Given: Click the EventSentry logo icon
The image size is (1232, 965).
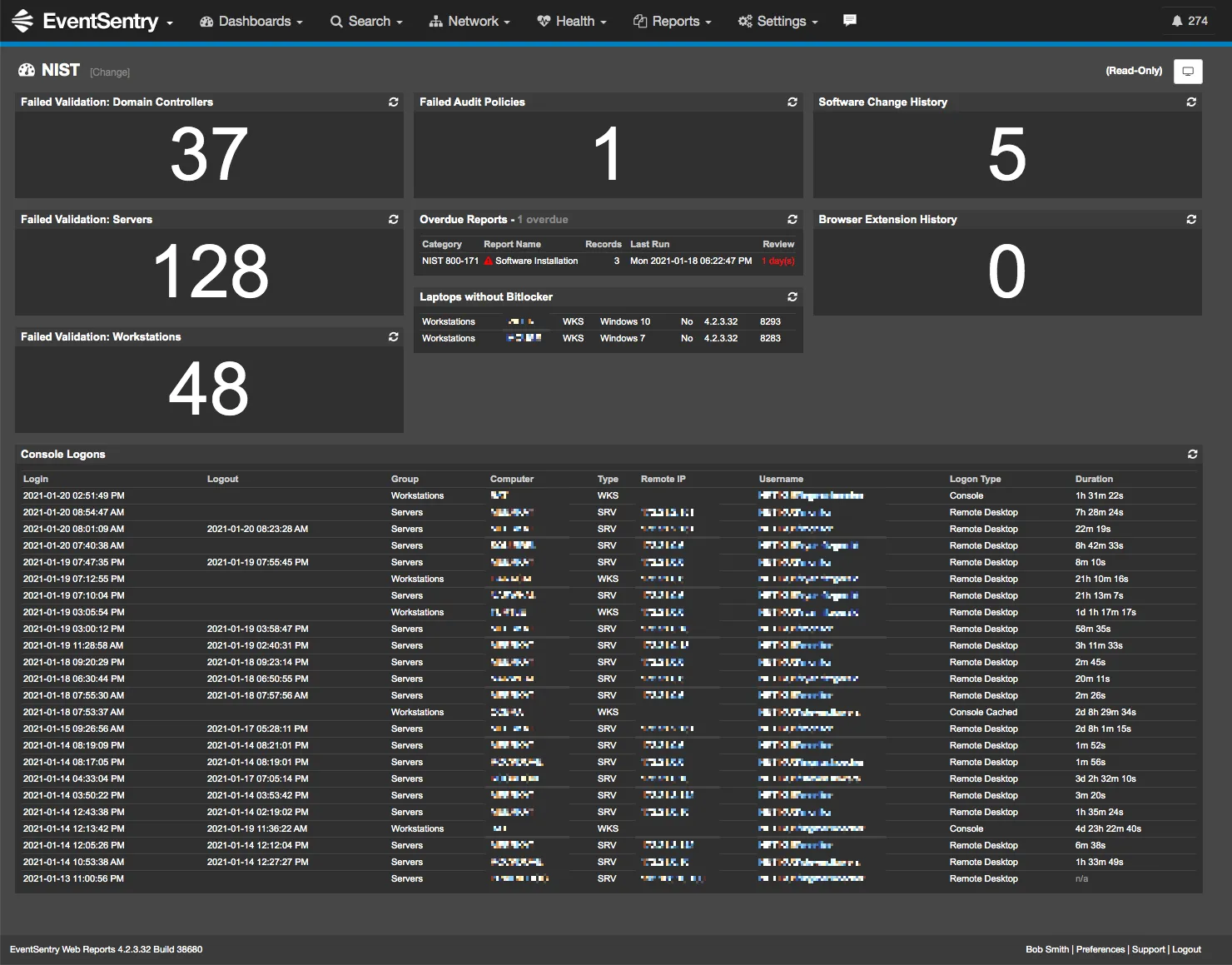Looking at the screenshot, I should point(23,21).
